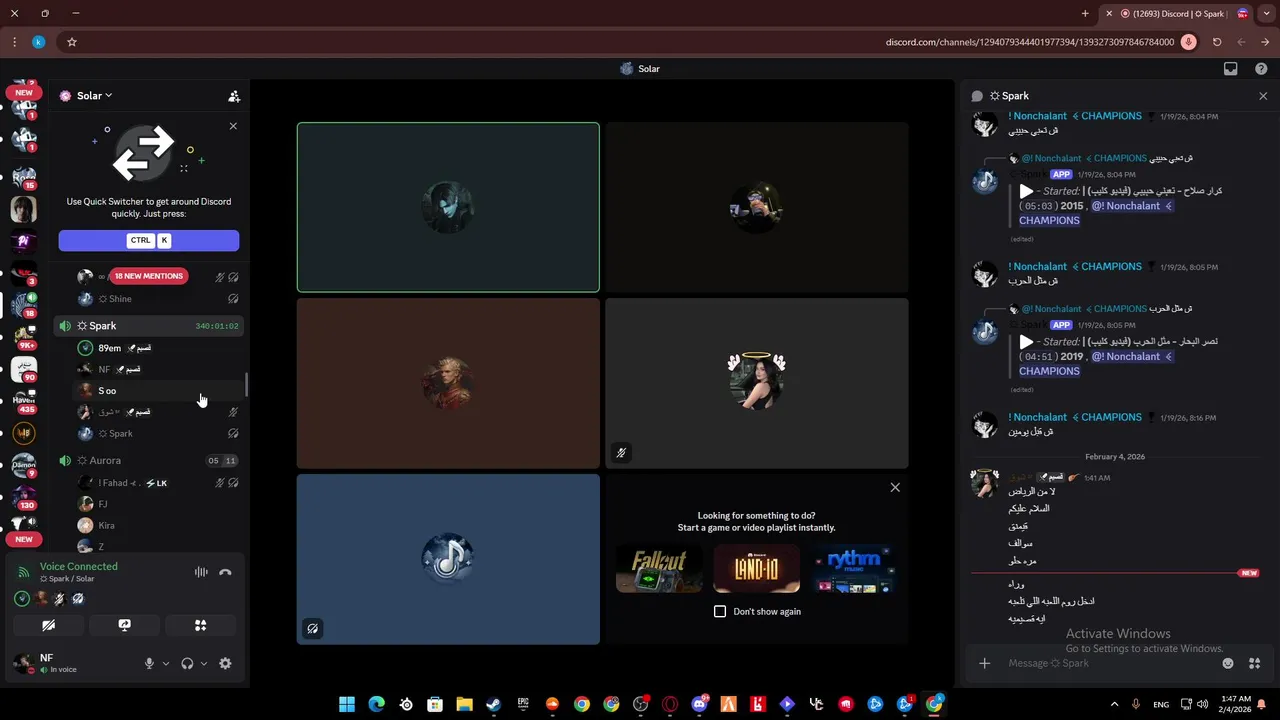This screenshot has height=720, width=1280.
Task: Grab the channel list scrollbar
Action: (246, 385)
